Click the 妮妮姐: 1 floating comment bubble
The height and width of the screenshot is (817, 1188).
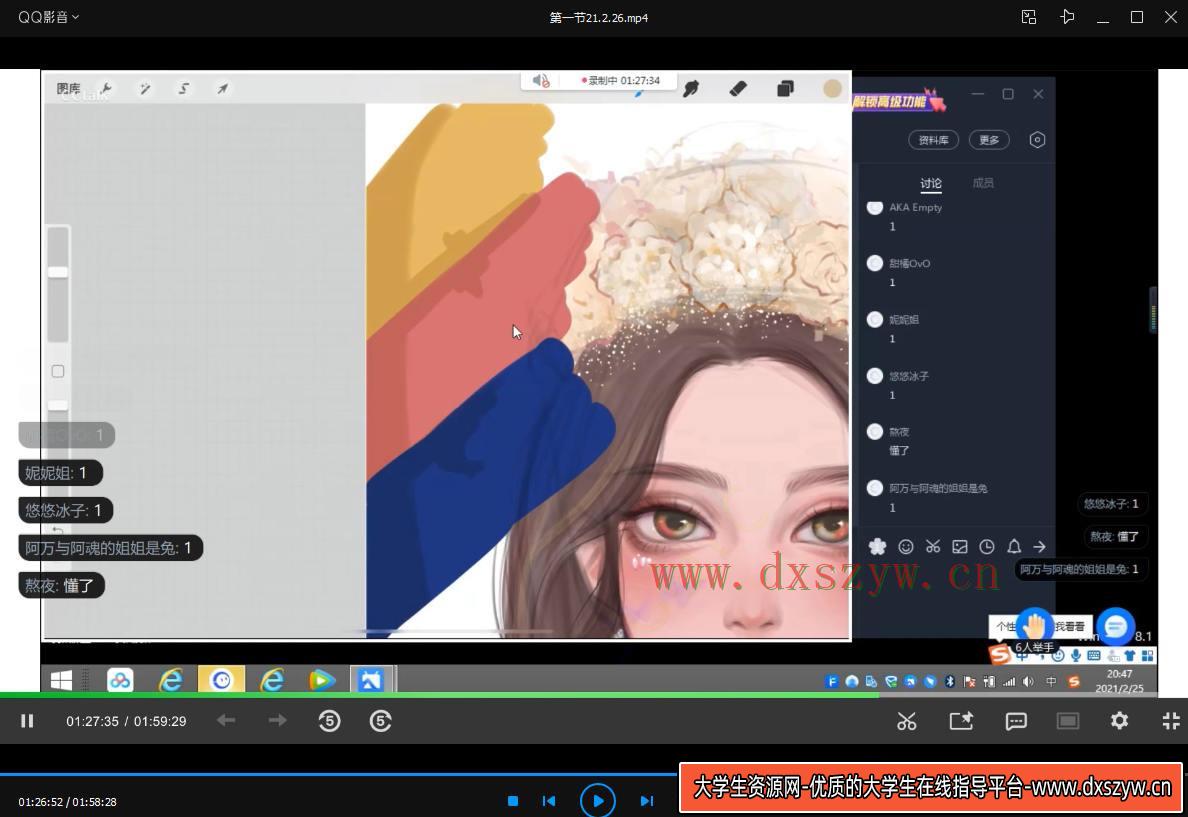[59, 473]
